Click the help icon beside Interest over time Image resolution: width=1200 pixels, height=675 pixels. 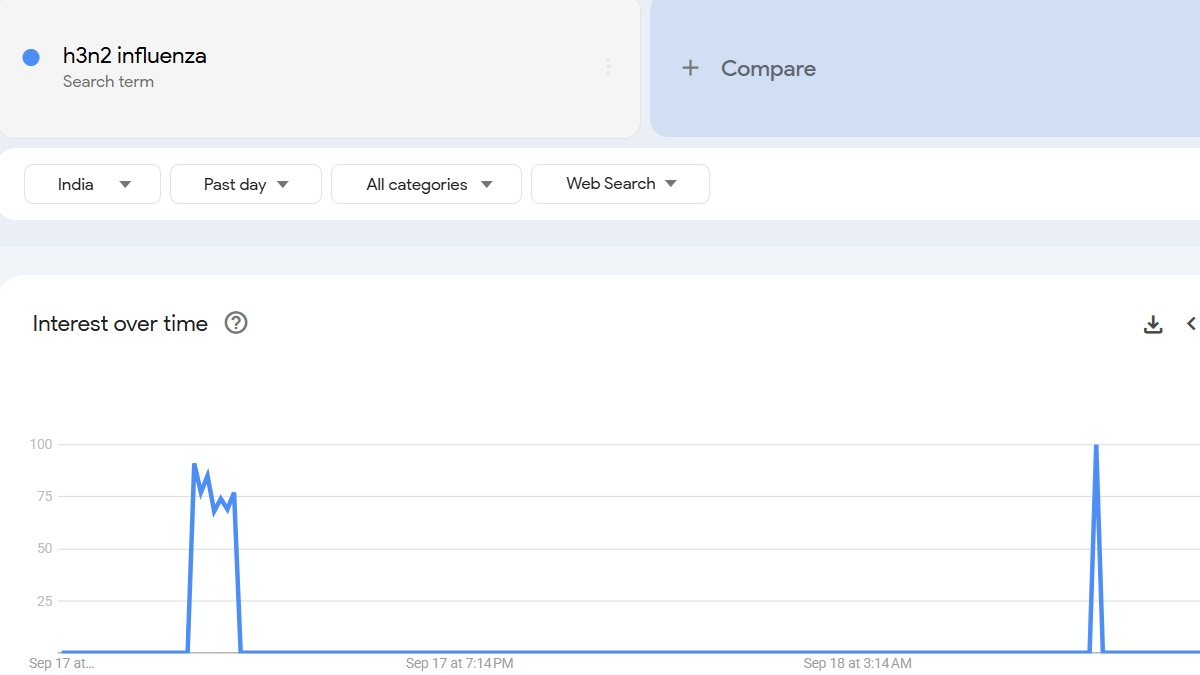[x=236, y=323]
